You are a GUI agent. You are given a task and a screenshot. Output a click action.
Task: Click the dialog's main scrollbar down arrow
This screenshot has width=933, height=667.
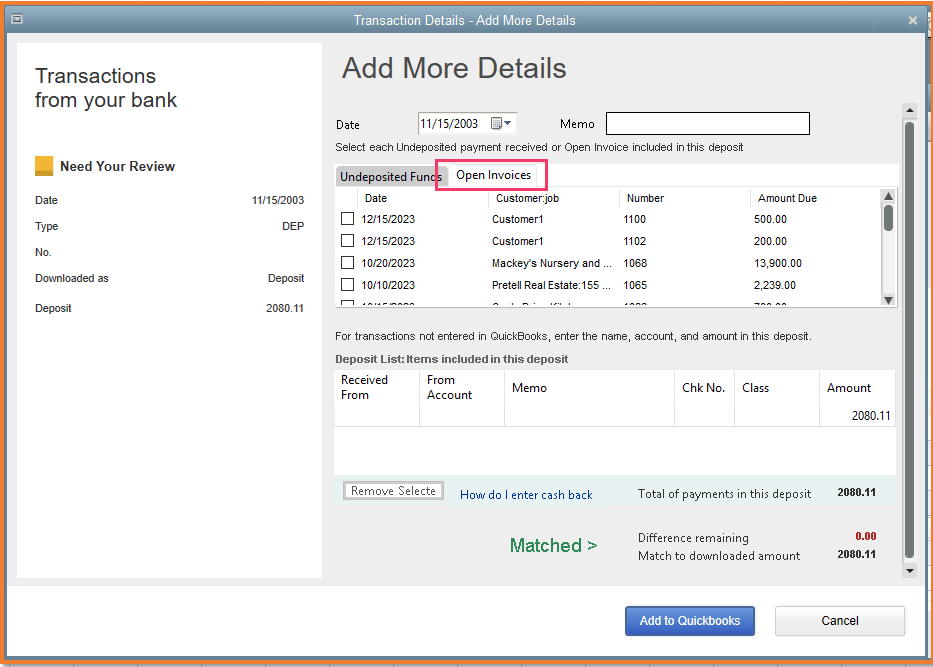tap(909, 570)
